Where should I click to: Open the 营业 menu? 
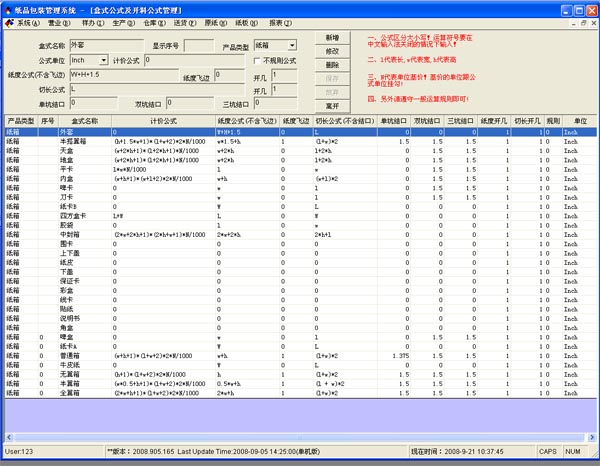click(x=59, y=23)
